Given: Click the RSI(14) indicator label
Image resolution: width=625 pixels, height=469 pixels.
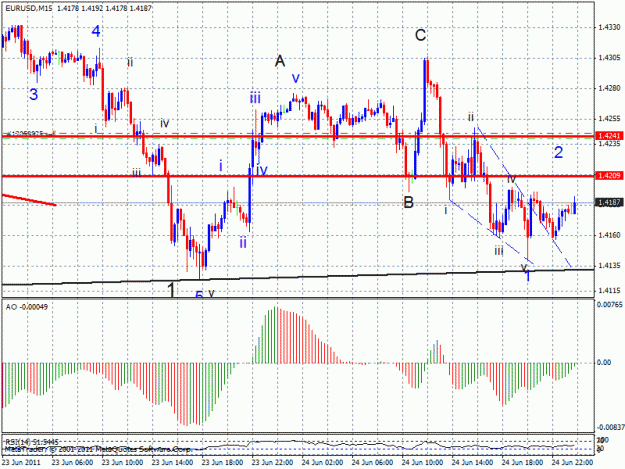Looking at the screenshot, I should coord(31,442).
